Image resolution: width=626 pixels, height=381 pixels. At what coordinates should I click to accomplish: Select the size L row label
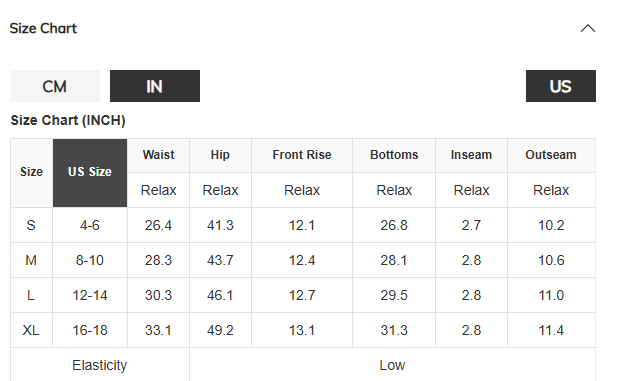(31, 296)
